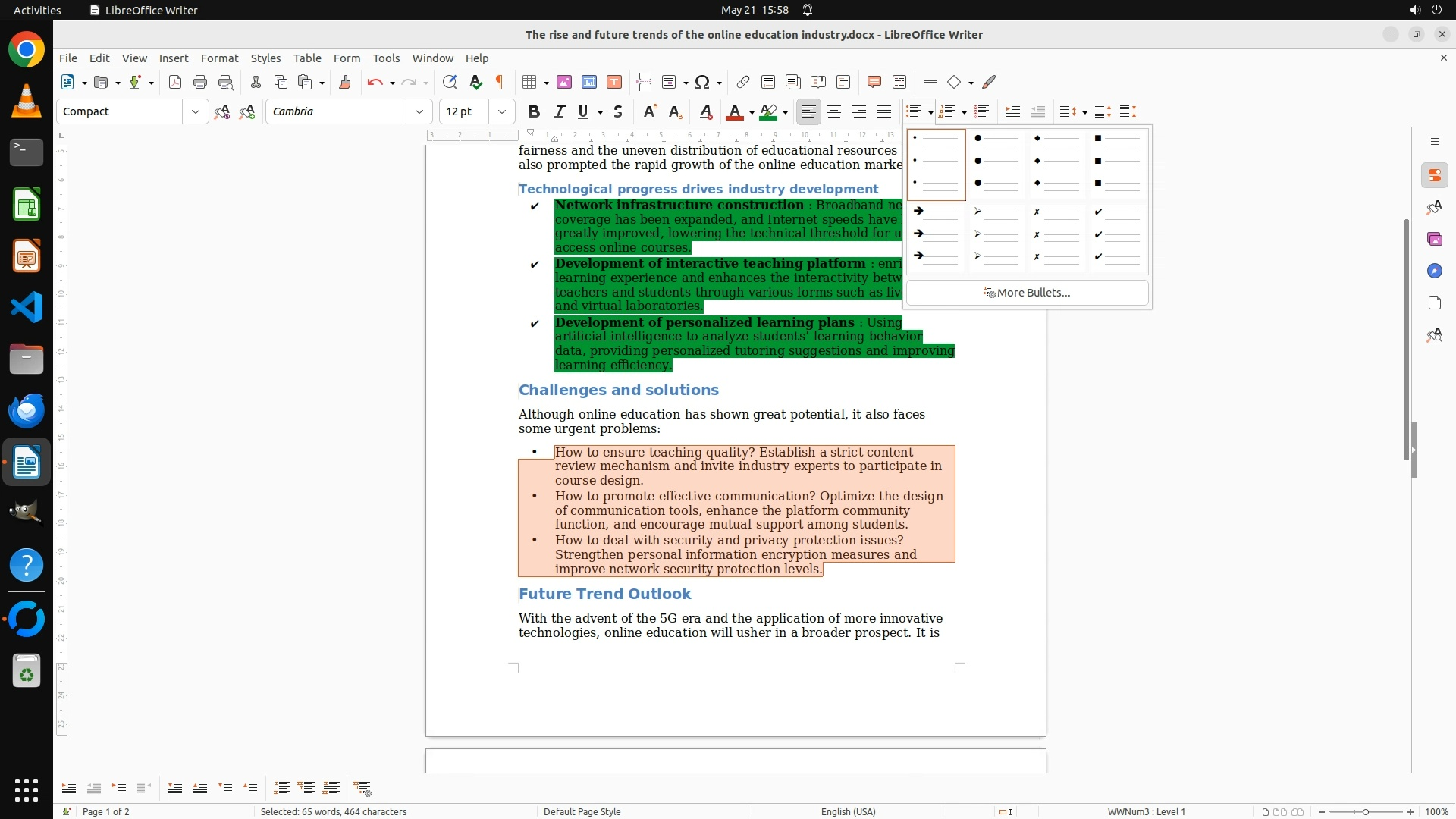Toggle Formatting Marks pilcrow button

click(x=500, y=83)
